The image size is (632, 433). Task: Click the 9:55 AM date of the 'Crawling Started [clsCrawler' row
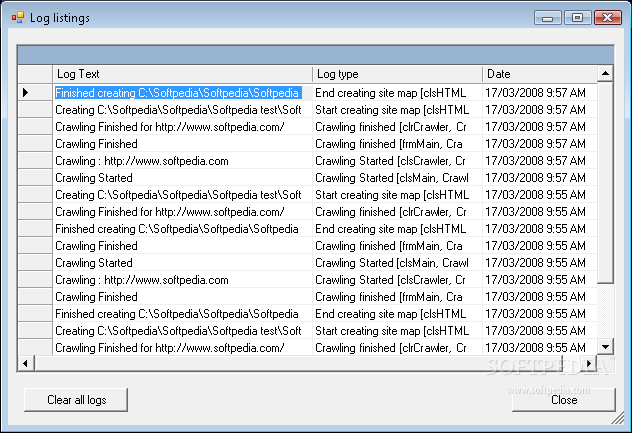tap(539, 279)
